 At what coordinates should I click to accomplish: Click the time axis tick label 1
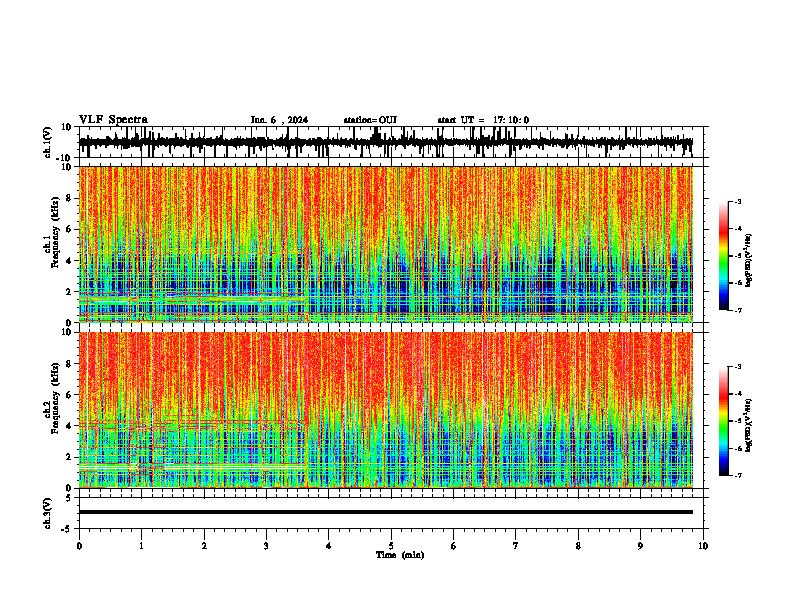(141, 546)
